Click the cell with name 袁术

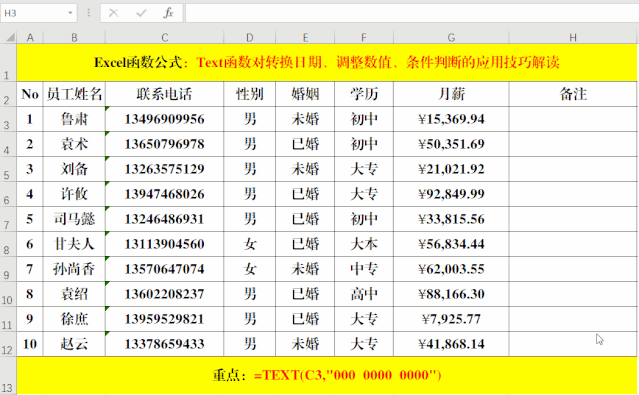click(74, 144)
